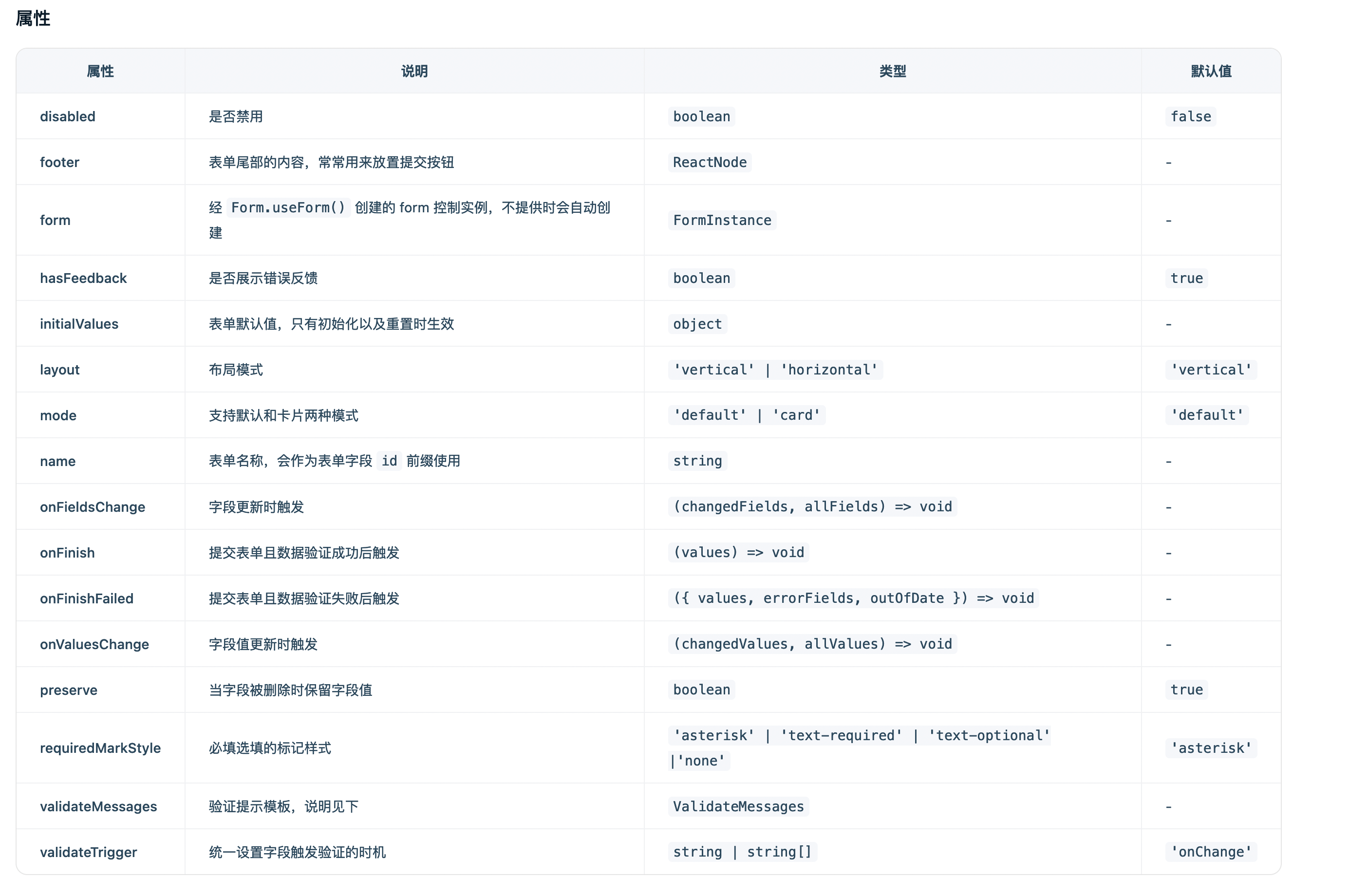Click the inline id code in name row
This screenshot has width=1349, height=896.
pos(389,461)
